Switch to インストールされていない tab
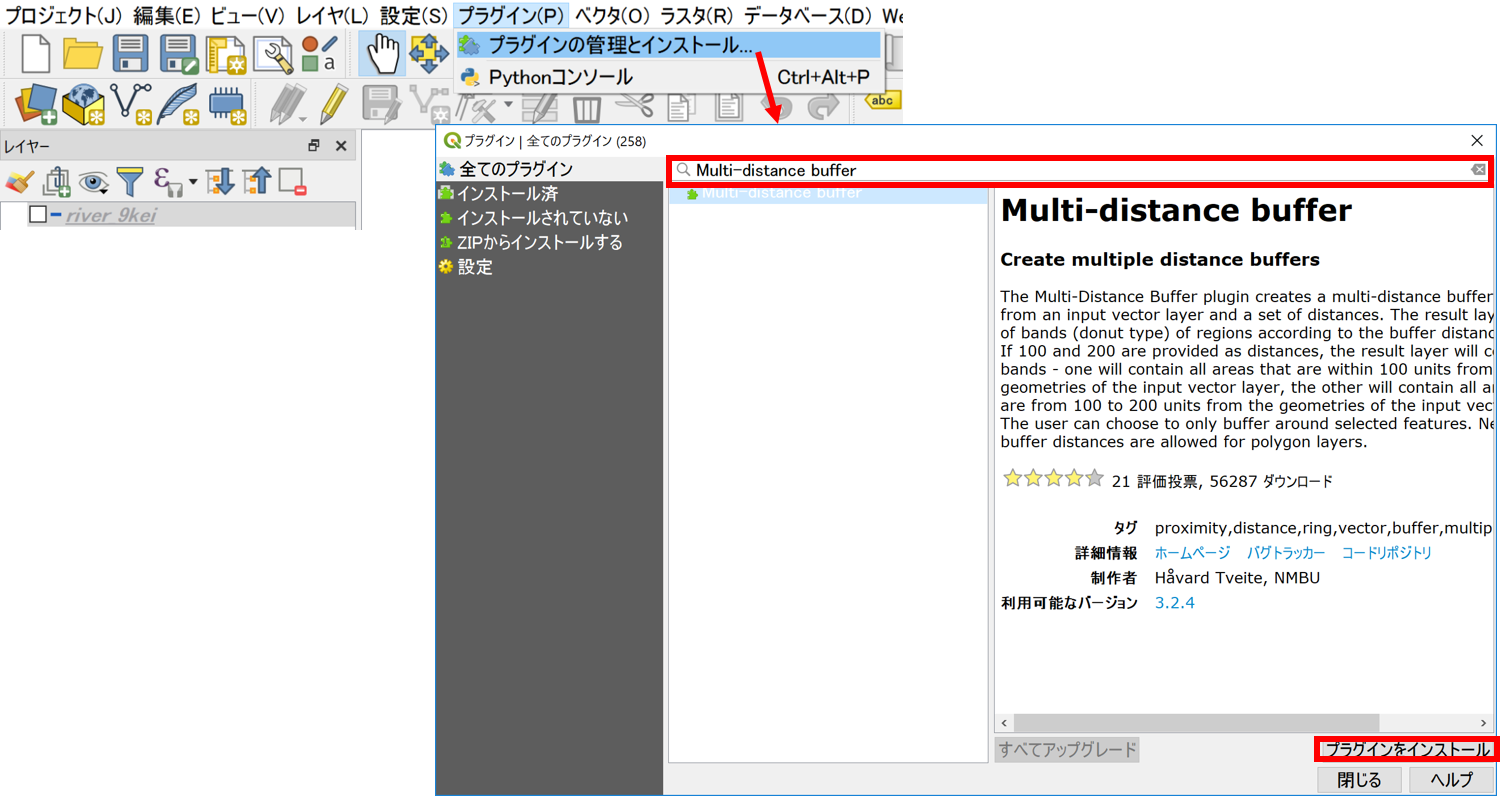This screenshot has width=1500, height=796. [x=549, y=218]
